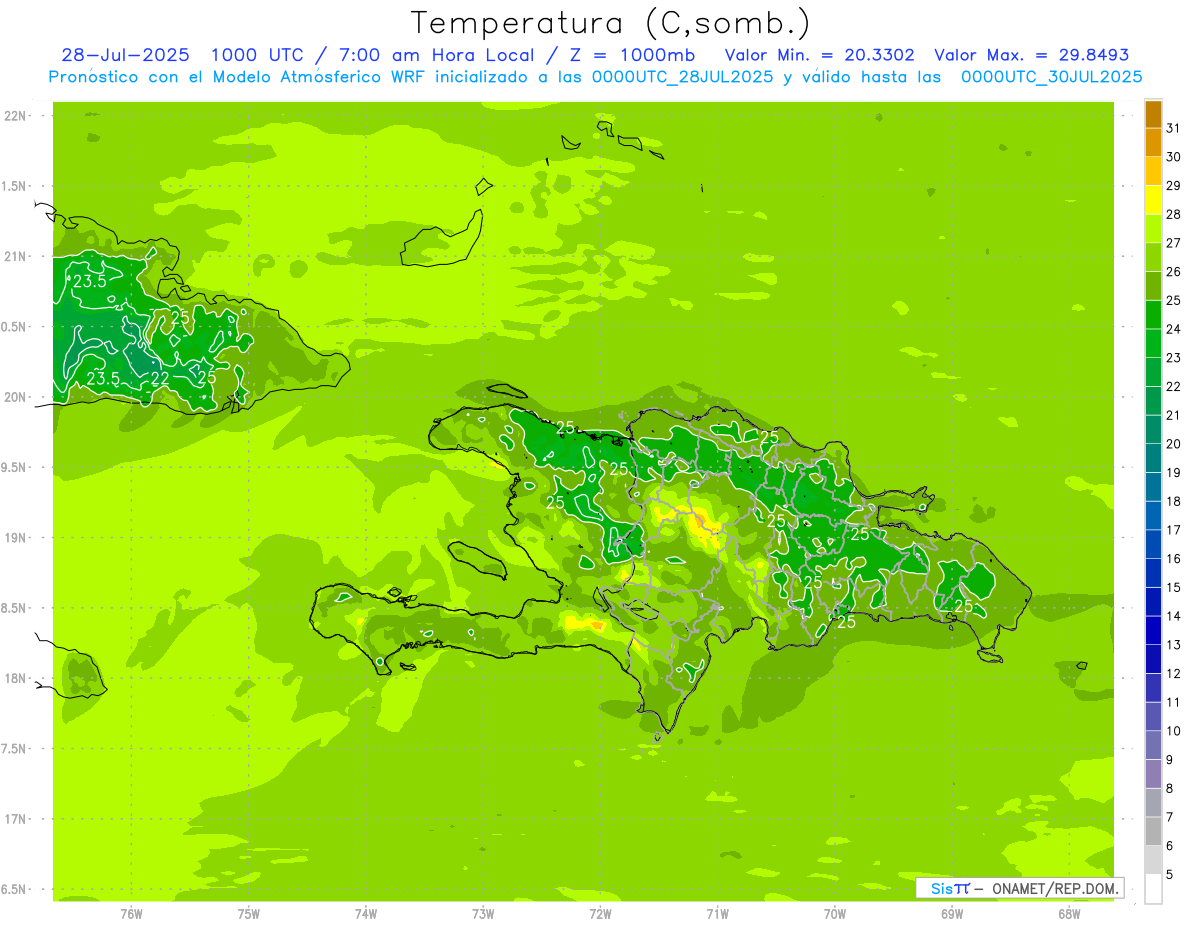This screenshot has width=1200, height=927.
Task: Click the '74W' longitude axis label
Action: tap(365, 913)
